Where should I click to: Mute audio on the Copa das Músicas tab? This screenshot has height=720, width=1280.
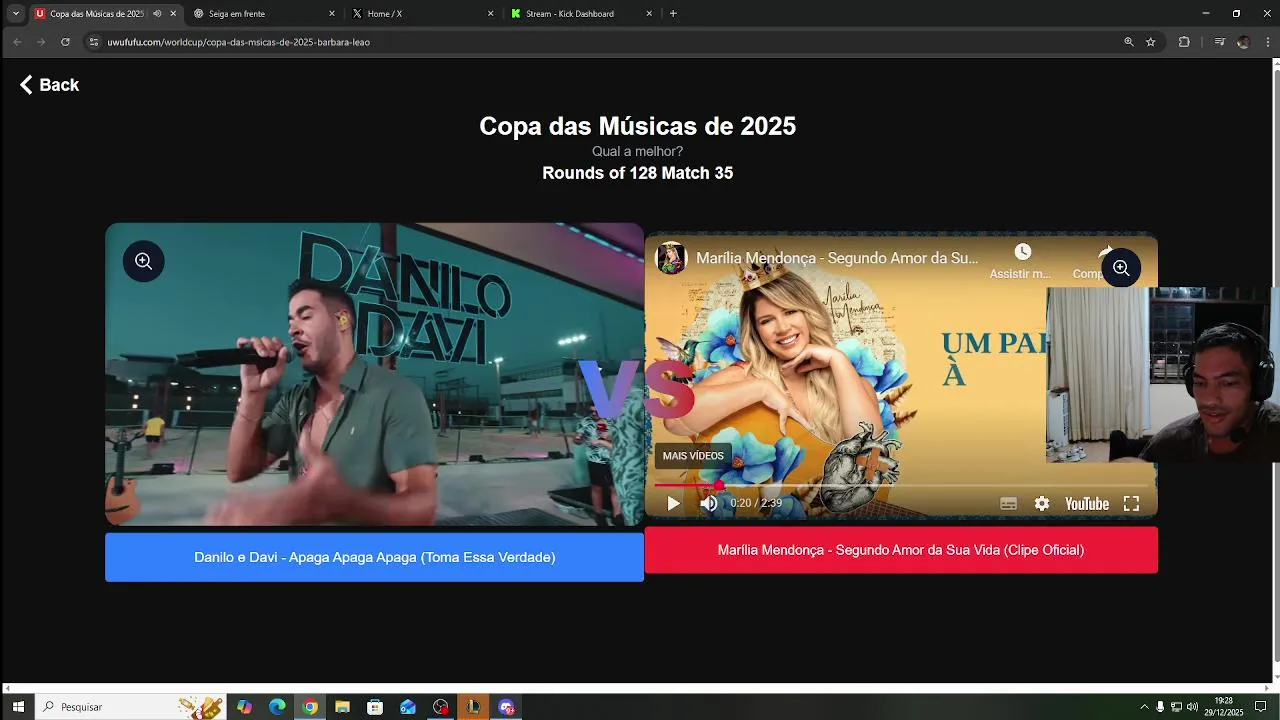point(157,14)
